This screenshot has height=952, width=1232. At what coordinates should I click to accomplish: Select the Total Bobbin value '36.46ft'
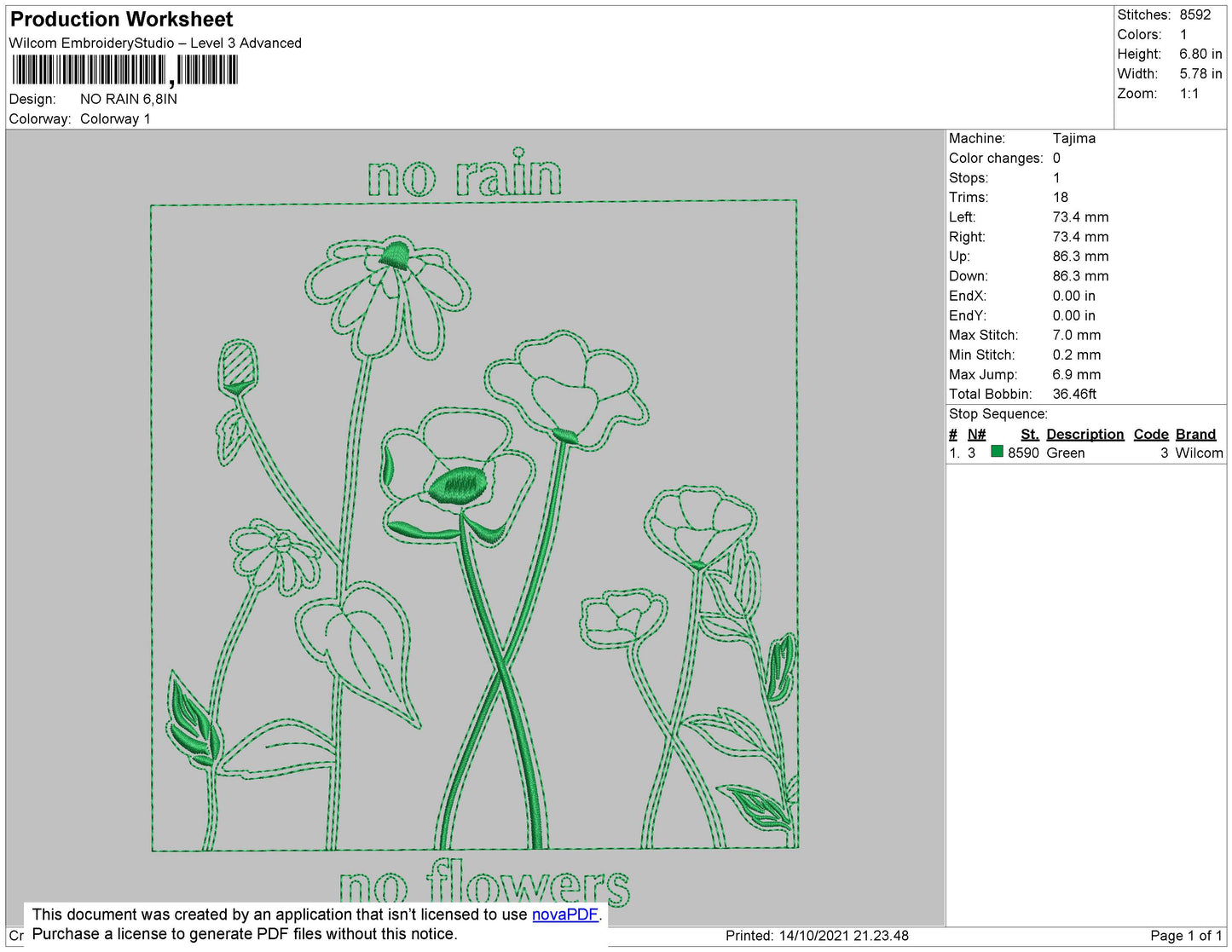[x=1074, y=395]
